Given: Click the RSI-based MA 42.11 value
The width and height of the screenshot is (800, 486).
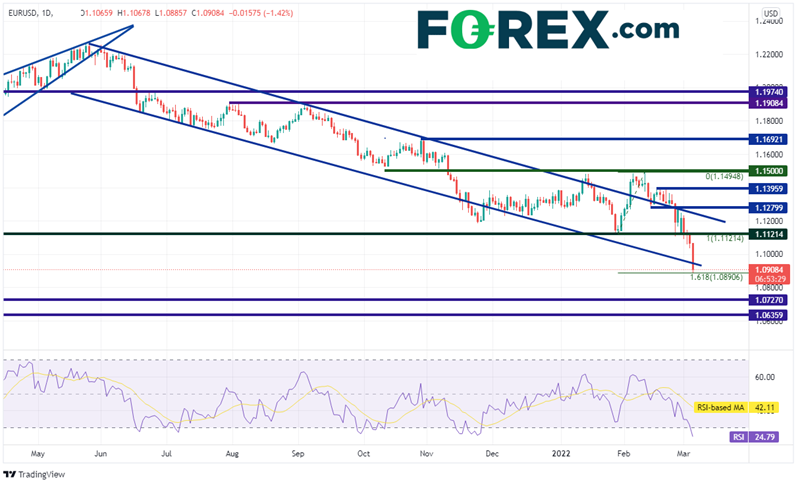Looking at the screenshot, I should point(764,407).
